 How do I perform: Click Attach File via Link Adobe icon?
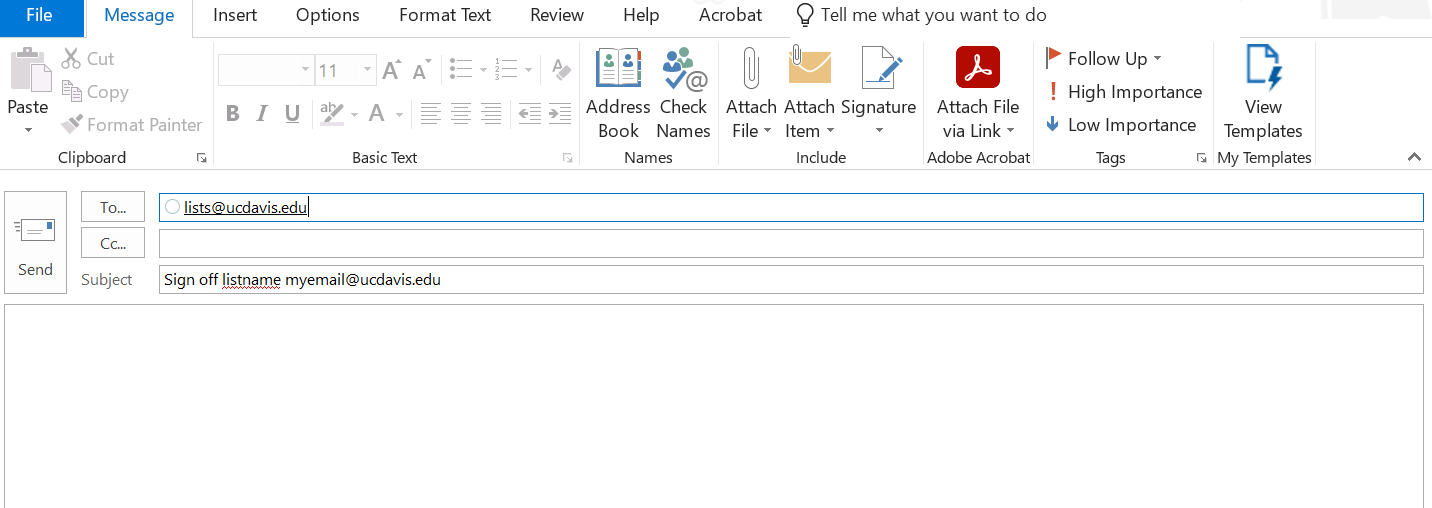pyautogui.click(x=977, y=69)
